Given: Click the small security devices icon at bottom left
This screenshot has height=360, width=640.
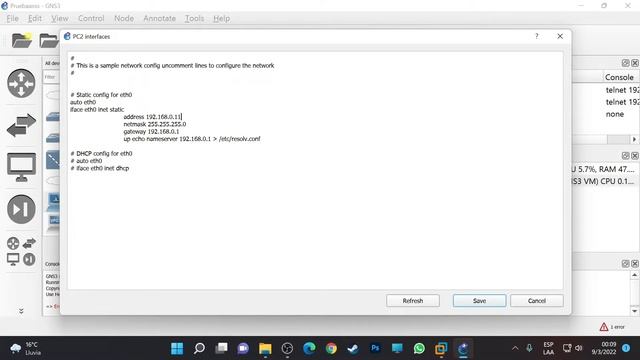Looking at the screenshot, I should [29, 259].
